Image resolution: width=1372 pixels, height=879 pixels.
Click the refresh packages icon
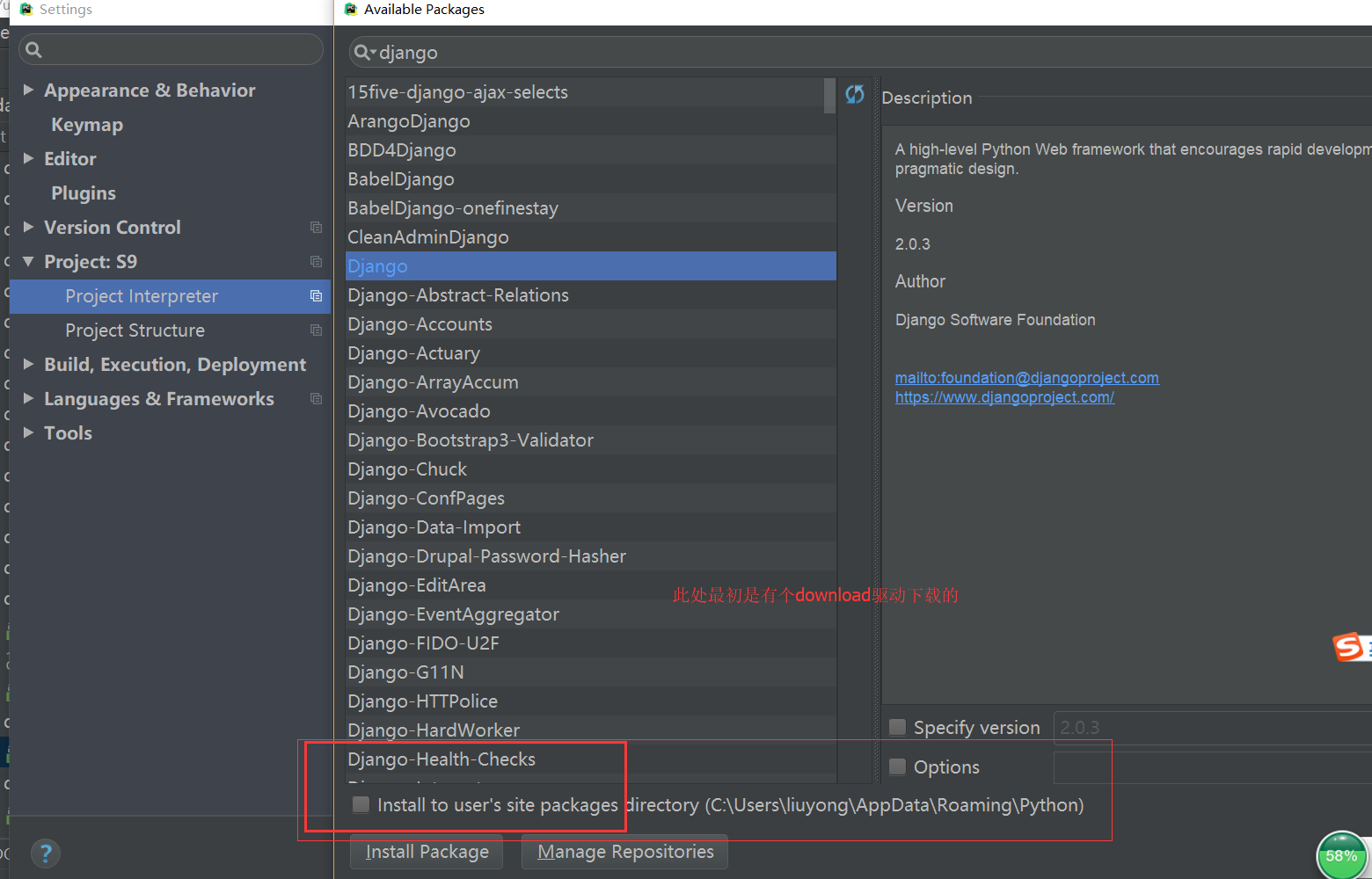[855, 94]
